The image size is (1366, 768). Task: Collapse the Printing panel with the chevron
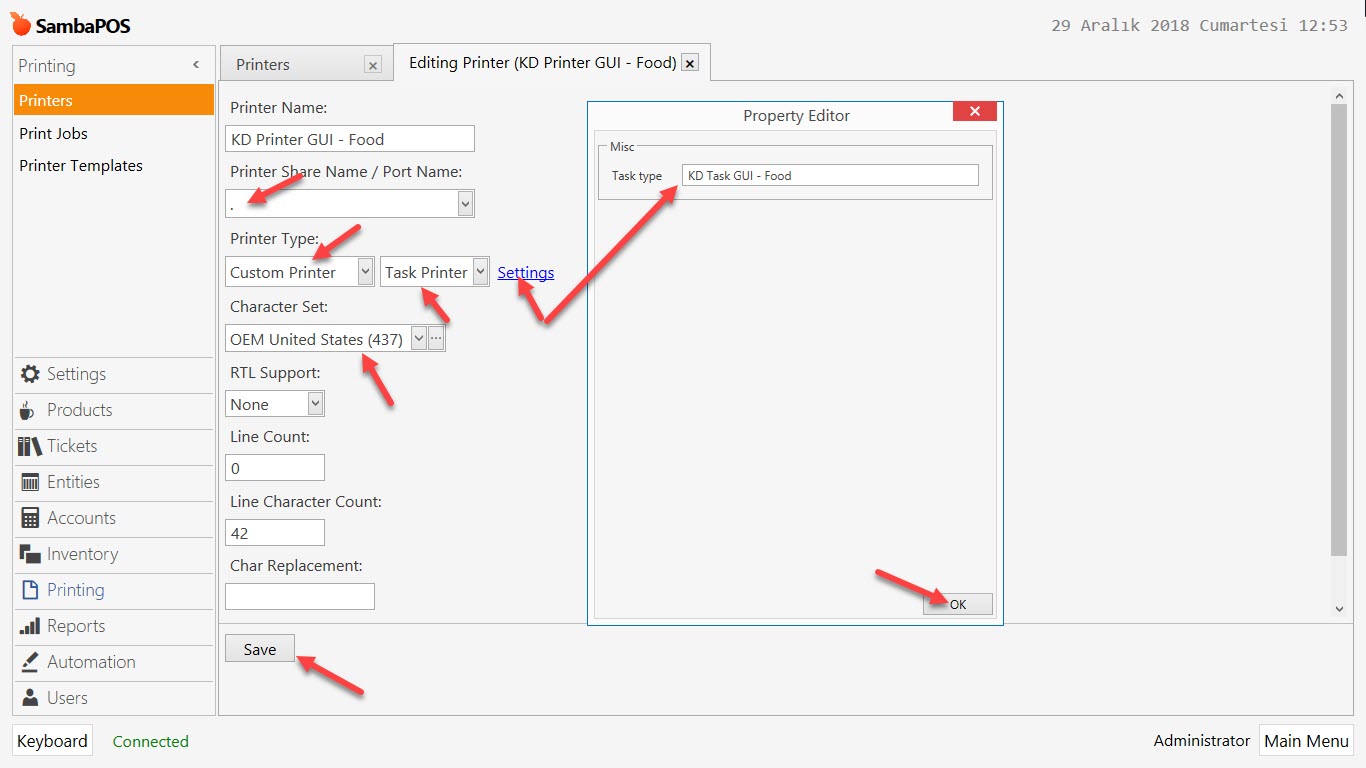click(196, 65)
